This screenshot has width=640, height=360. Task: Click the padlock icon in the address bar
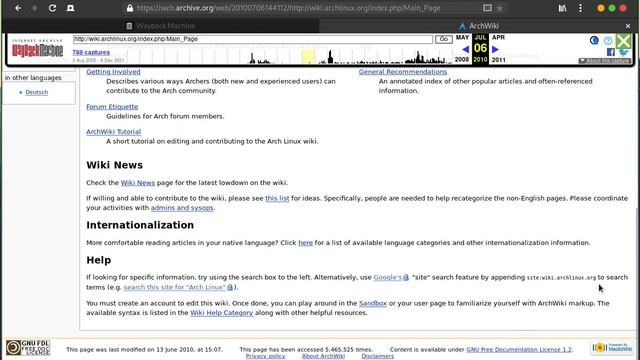(129, 8)
